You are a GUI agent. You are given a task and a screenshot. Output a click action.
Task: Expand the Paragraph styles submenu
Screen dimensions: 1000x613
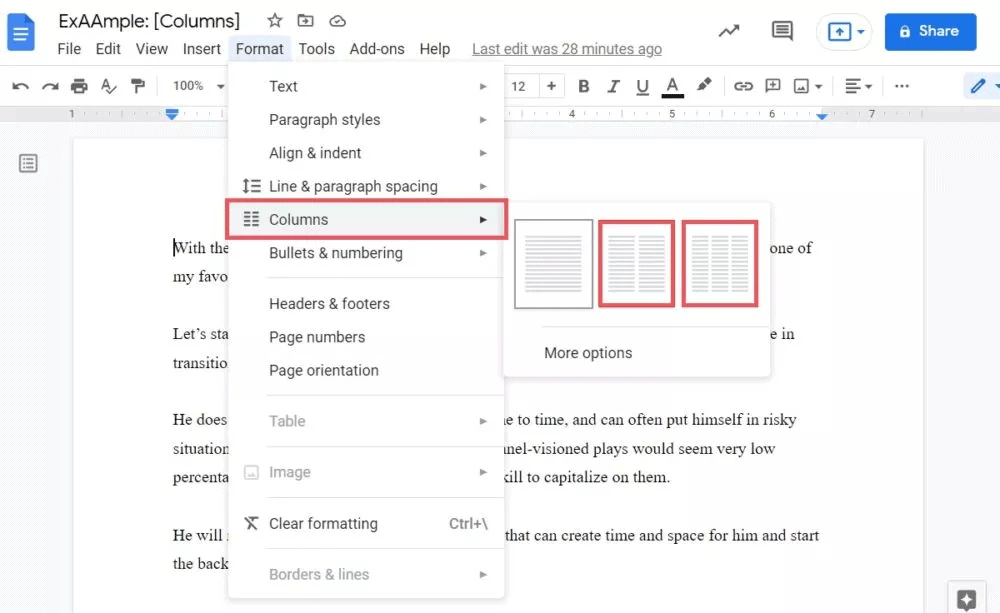point(366,120)
